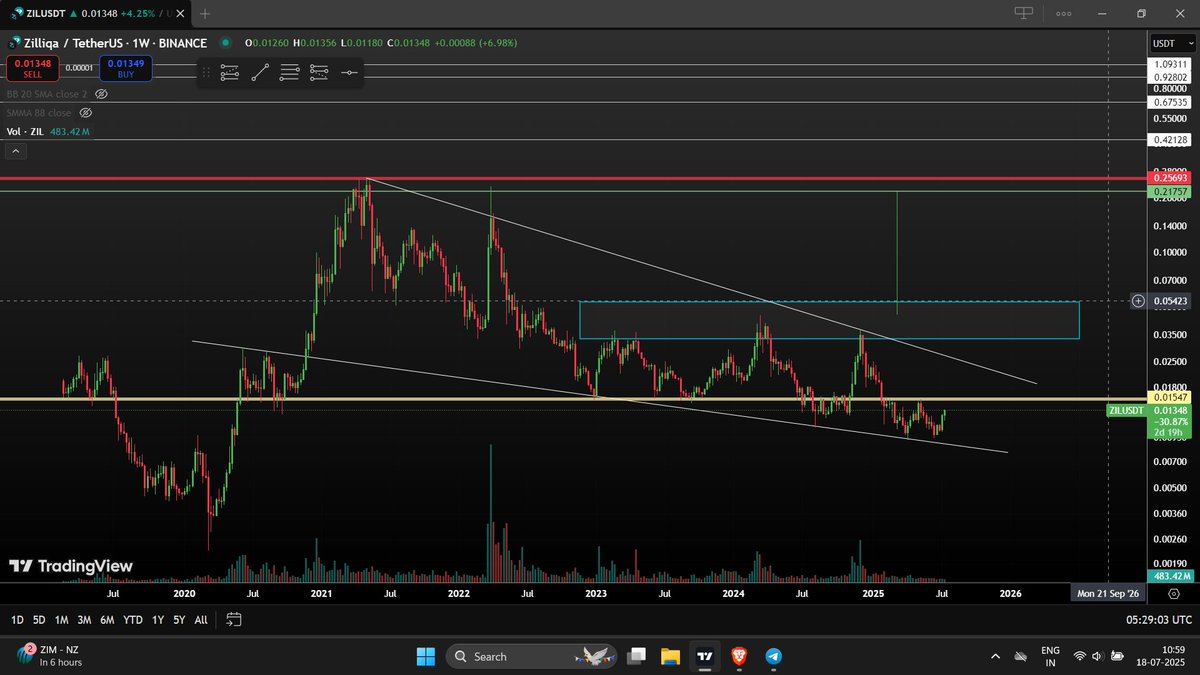Select the blue rectangle zone drawing
The image size is (1200, 675).
(x=830, y=320)
